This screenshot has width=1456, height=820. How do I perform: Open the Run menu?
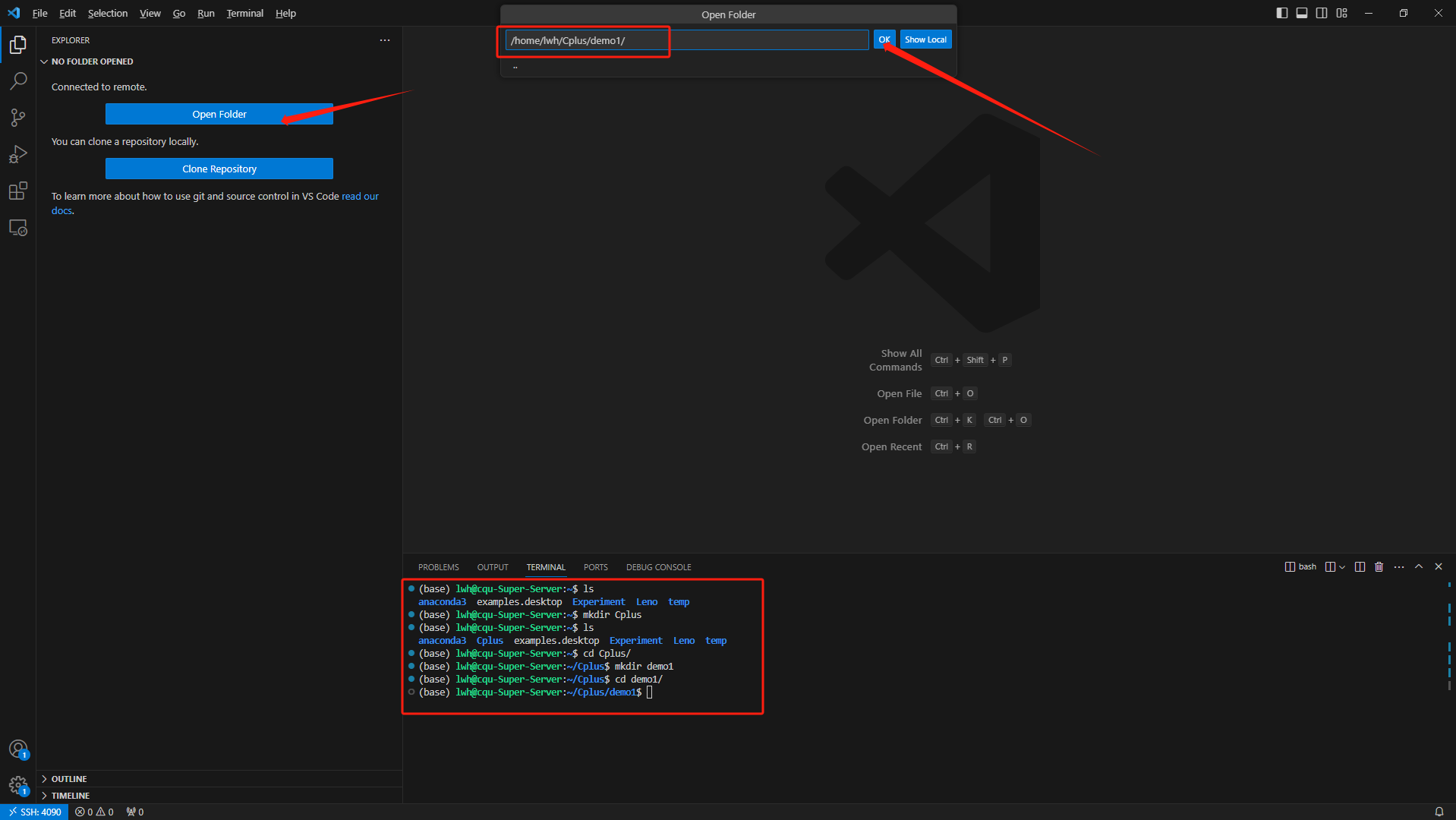206,13
